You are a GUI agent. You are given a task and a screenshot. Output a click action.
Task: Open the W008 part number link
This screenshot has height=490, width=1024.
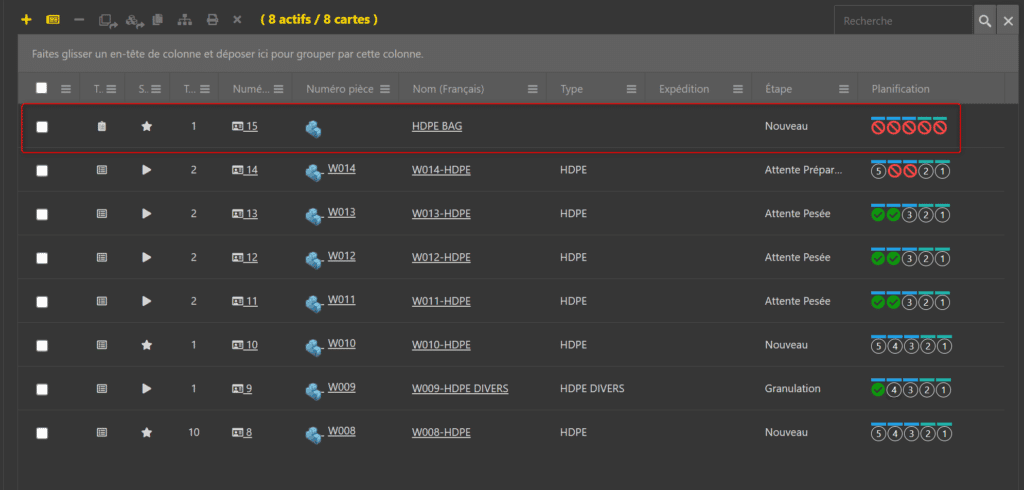coord(341,431)
